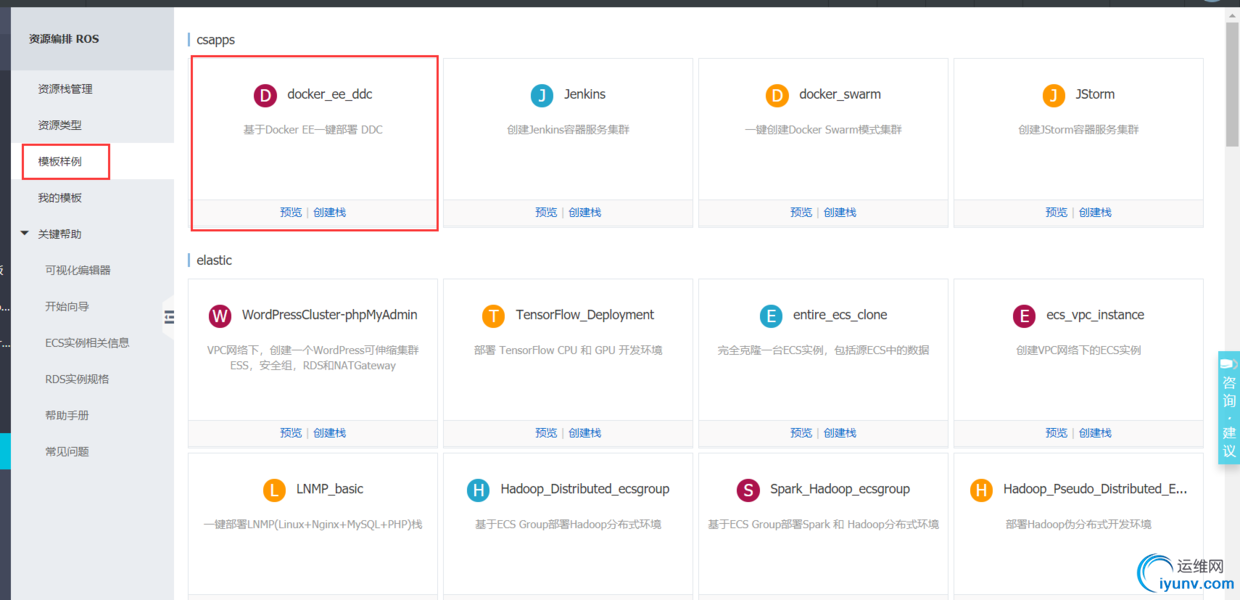
Task: Click 创建栈 on the docker_ee_ddc card
Action: tap(330, 212)
